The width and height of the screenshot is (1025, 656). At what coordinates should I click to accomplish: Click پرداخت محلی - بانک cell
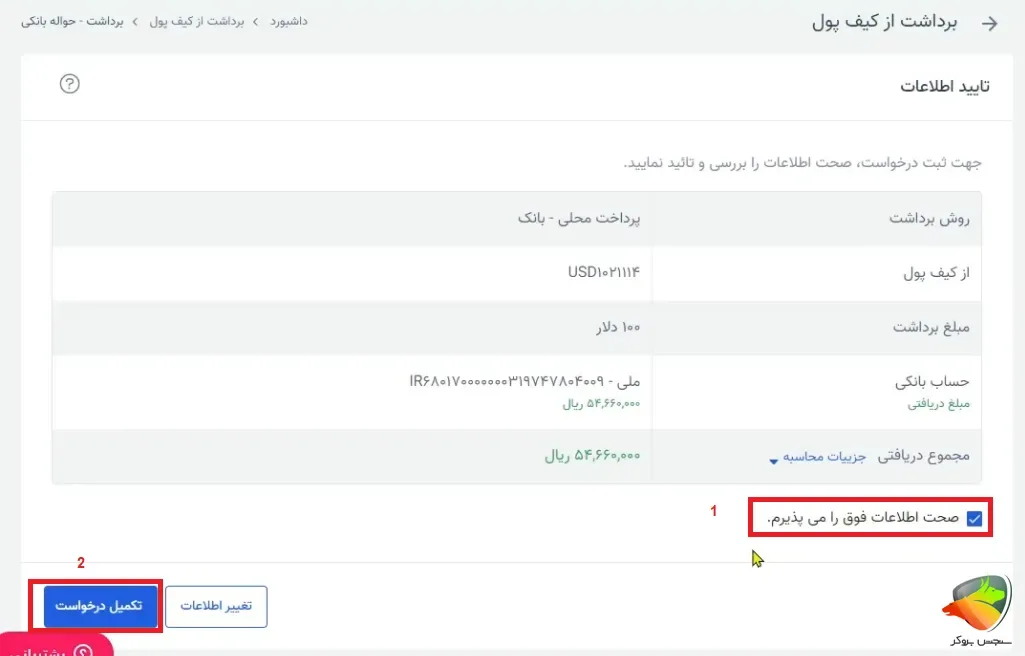(579, 218)
